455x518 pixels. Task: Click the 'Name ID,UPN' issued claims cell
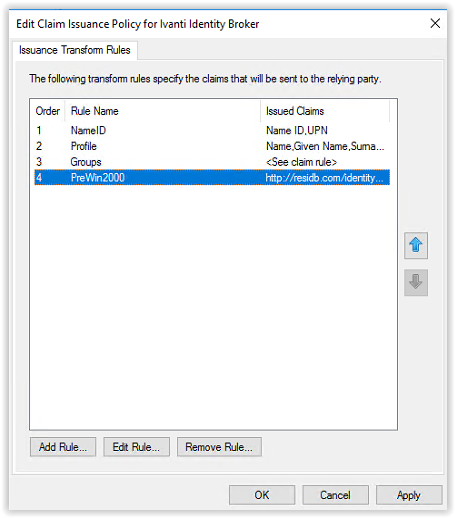297,130
